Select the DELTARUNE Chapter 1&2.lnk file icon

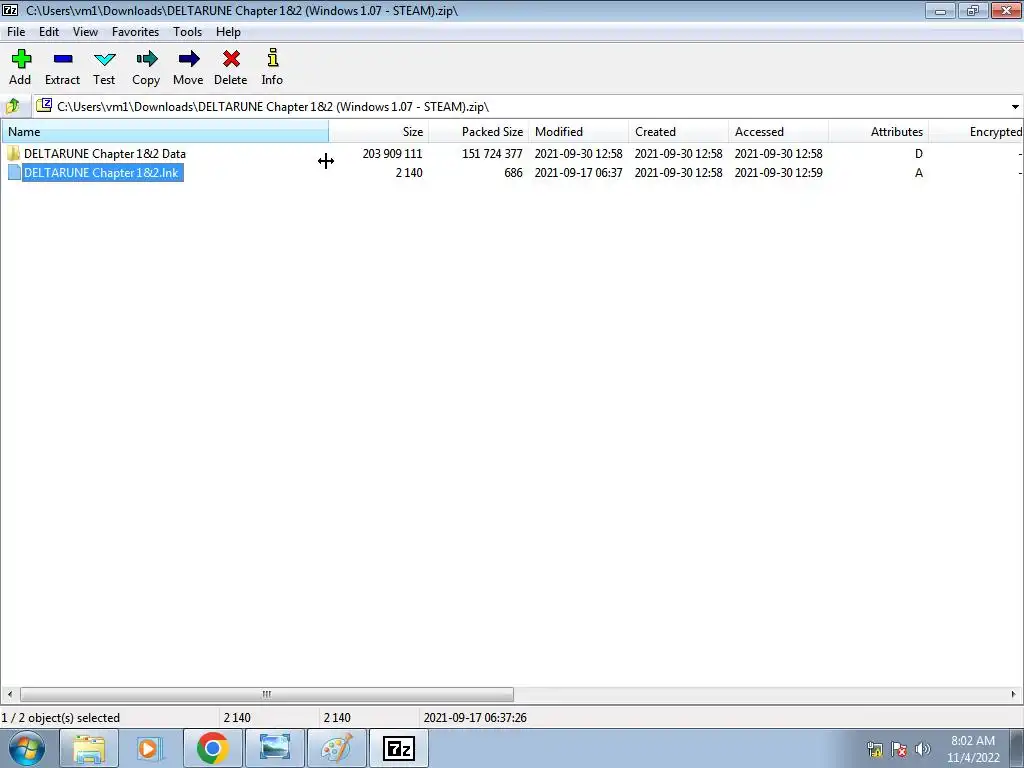[x=14, y=172]
